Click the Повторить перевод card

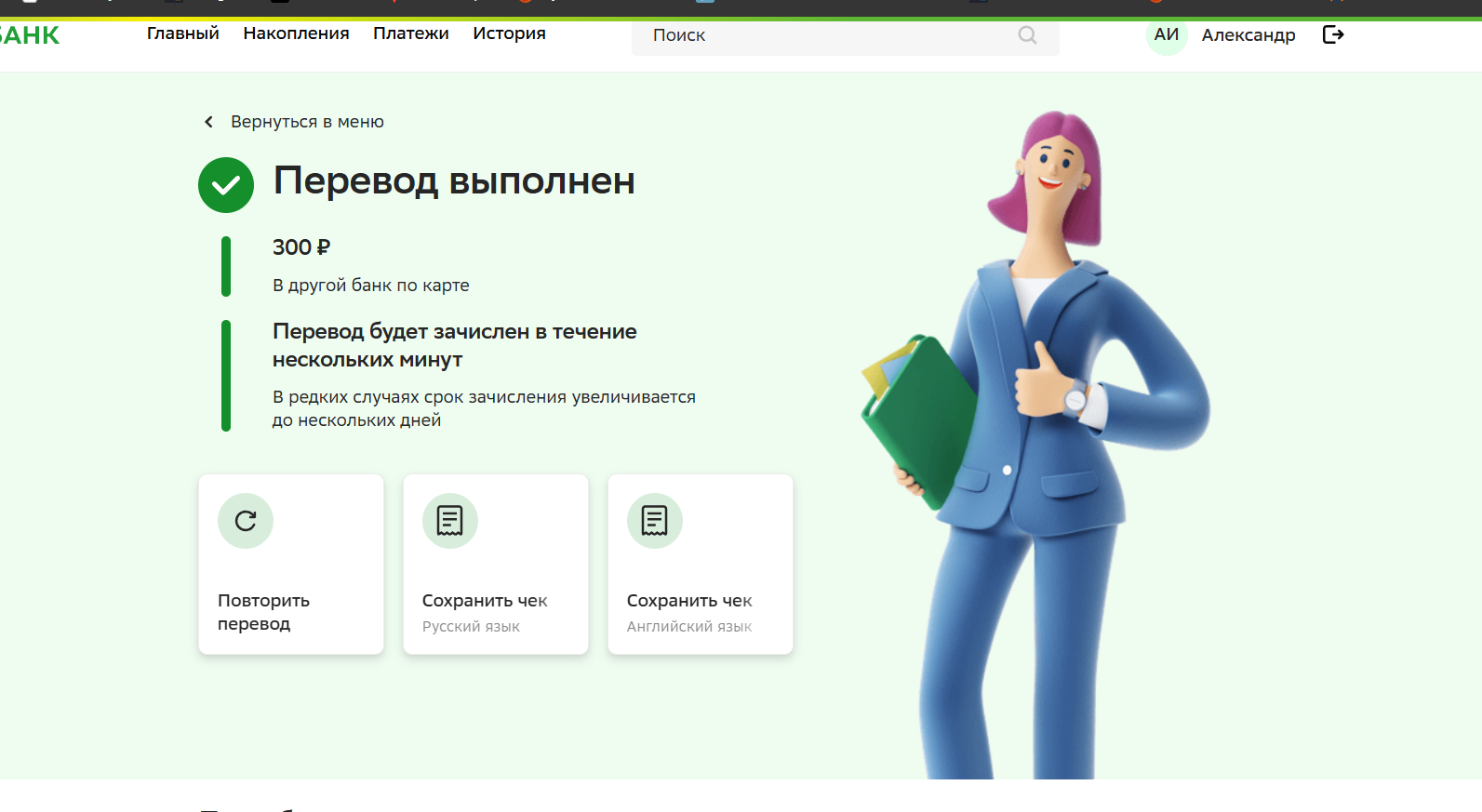pyautogui.click(x=291, y=565)
